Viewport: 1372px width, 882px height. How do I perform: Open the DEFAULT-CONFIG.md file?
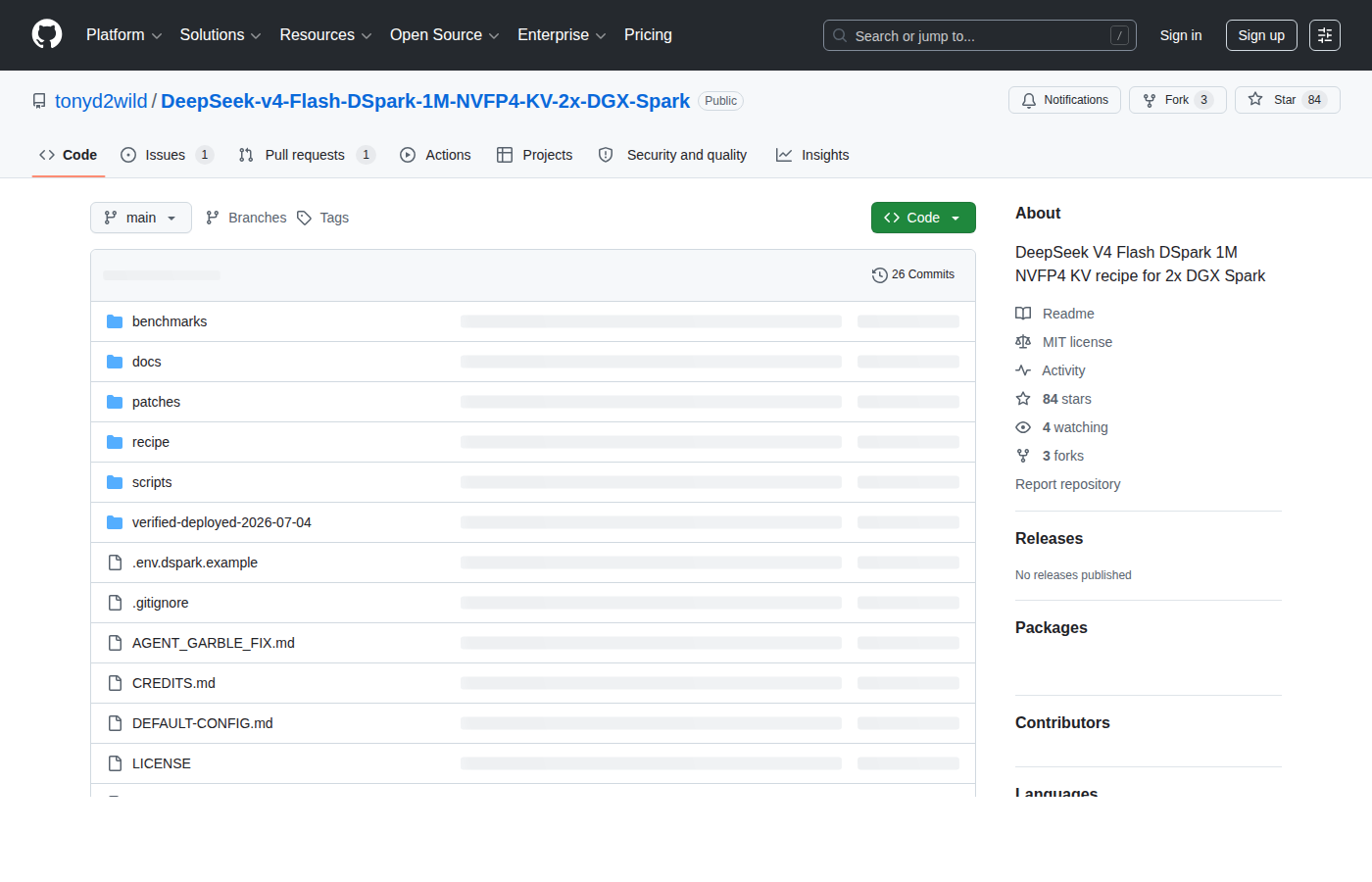(x=203, y=723)
